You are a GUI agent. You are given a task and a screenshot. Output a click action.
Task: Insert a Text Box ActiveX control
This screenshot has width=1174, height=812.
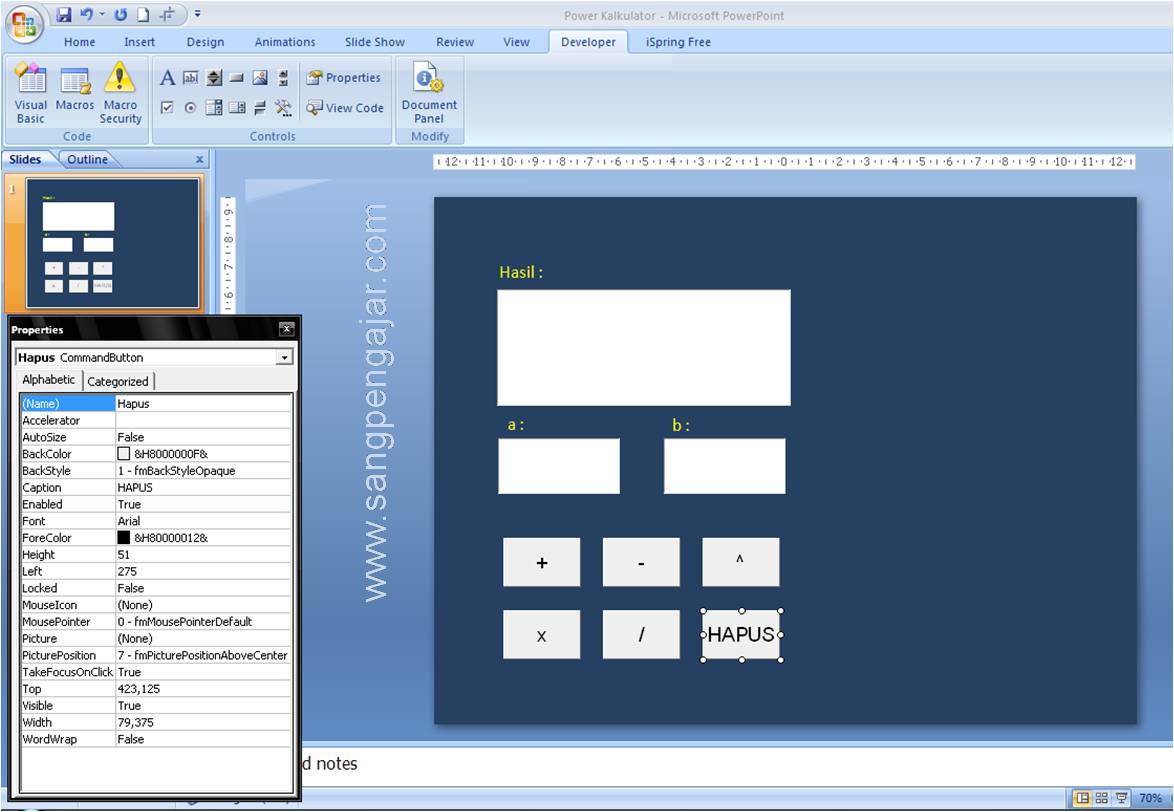pos(190,77)
